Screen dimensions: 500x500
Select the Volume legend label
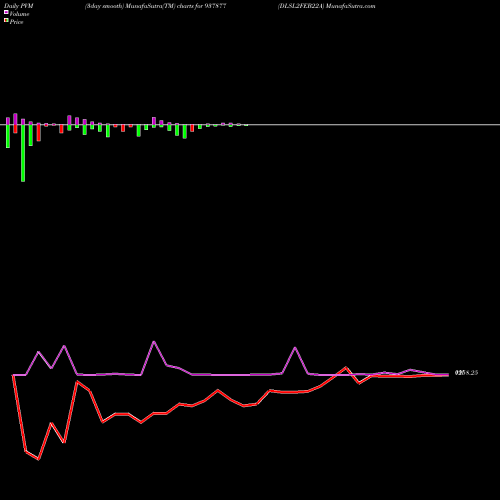[x=19, y=14]
